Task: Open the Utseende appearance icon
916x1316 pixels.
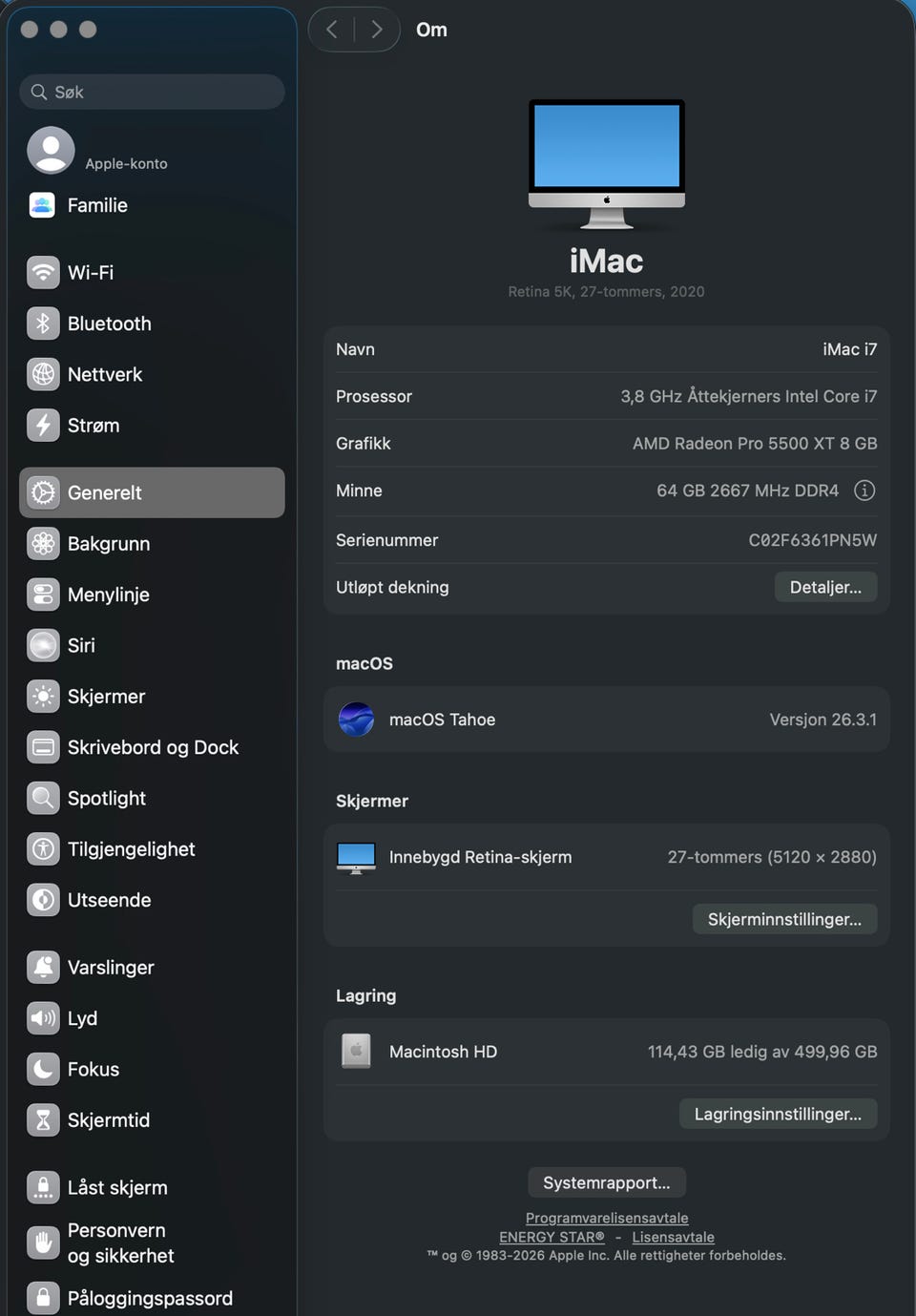Action: pyautogui.click(x=43, y=900)
